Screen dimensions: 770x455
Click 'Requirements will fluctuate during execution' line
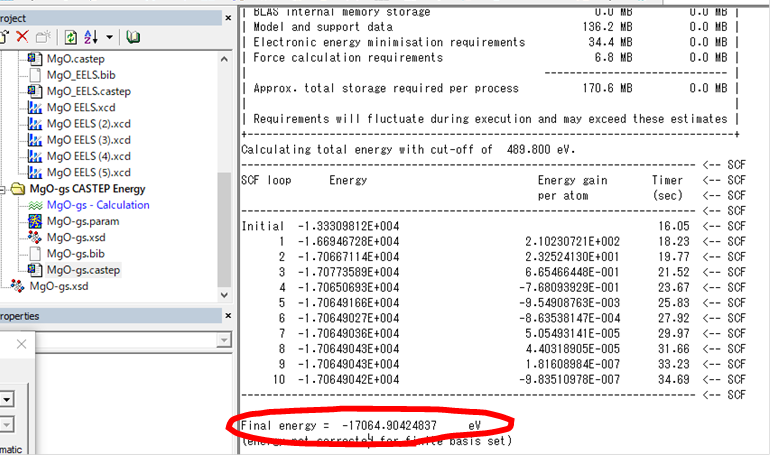tap(490, 119)
